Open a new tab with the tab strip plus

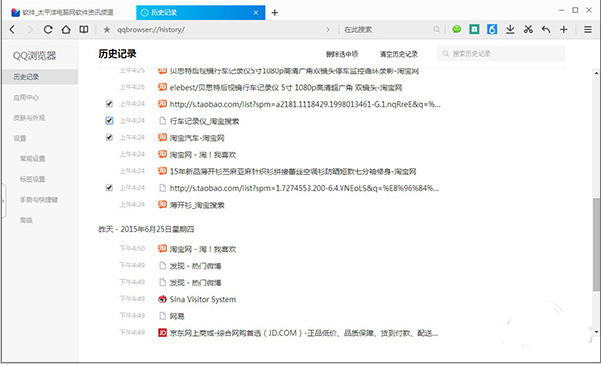tap(274, 13)
